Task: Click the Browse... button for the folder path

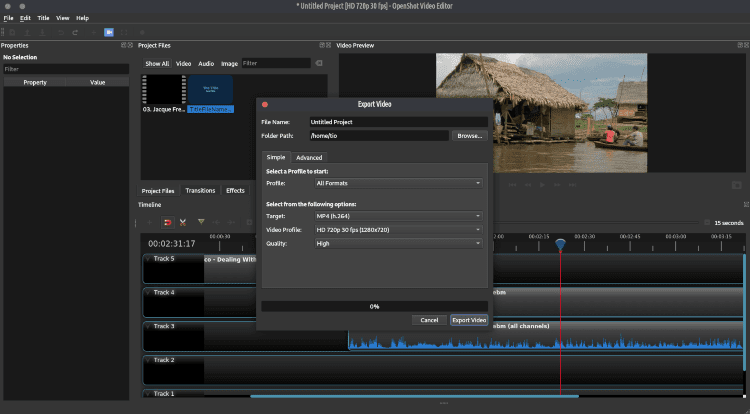Action: [x=469, y=136]
